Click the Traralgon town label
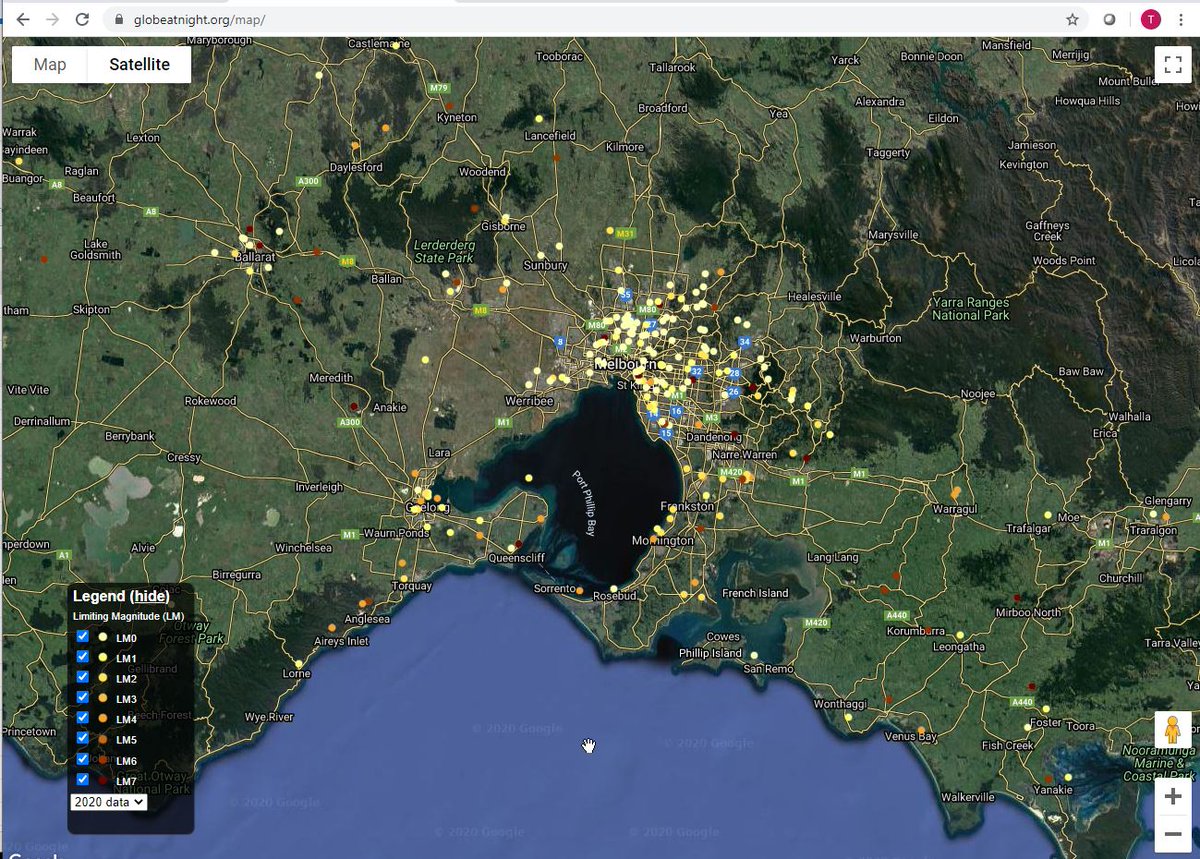This screenshot has width=1200, height=859. pyautogui.click(x=1154, y=529)
